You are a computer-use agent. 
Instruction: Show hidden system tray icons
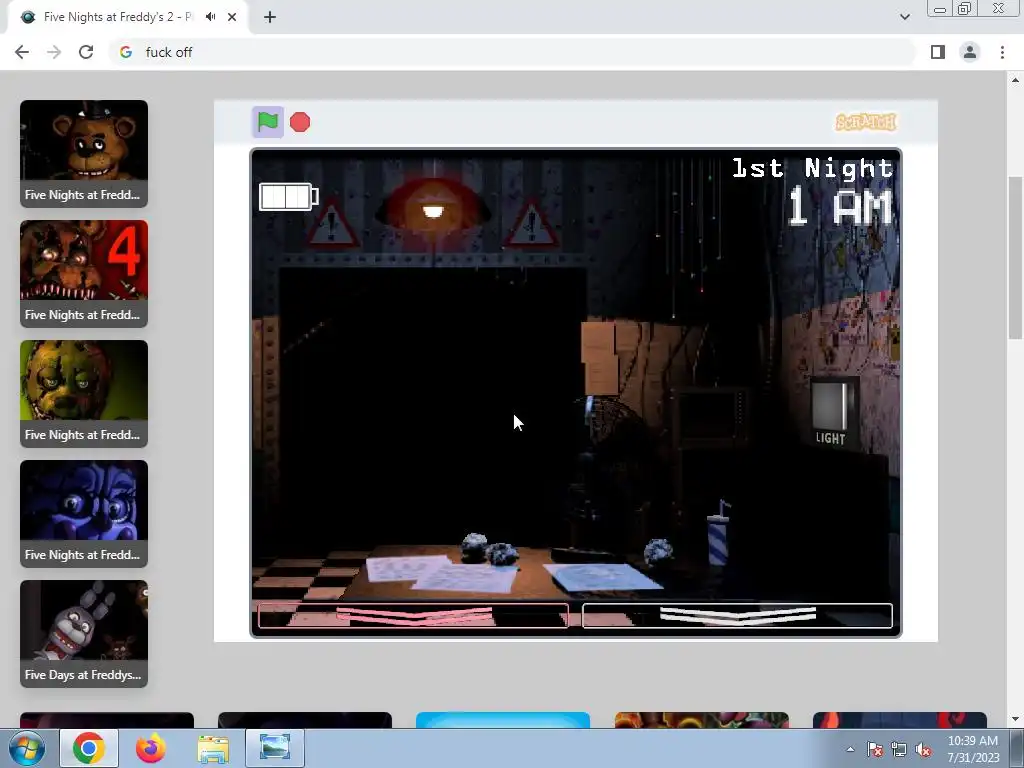[850, 749]
